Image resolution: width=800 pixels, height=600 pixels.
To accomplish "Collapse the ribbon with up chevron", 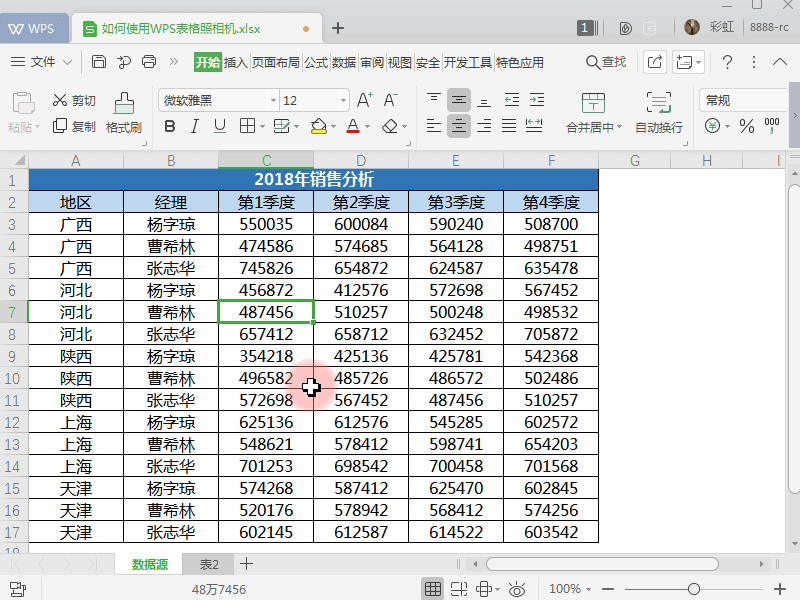I will [780, 62].
